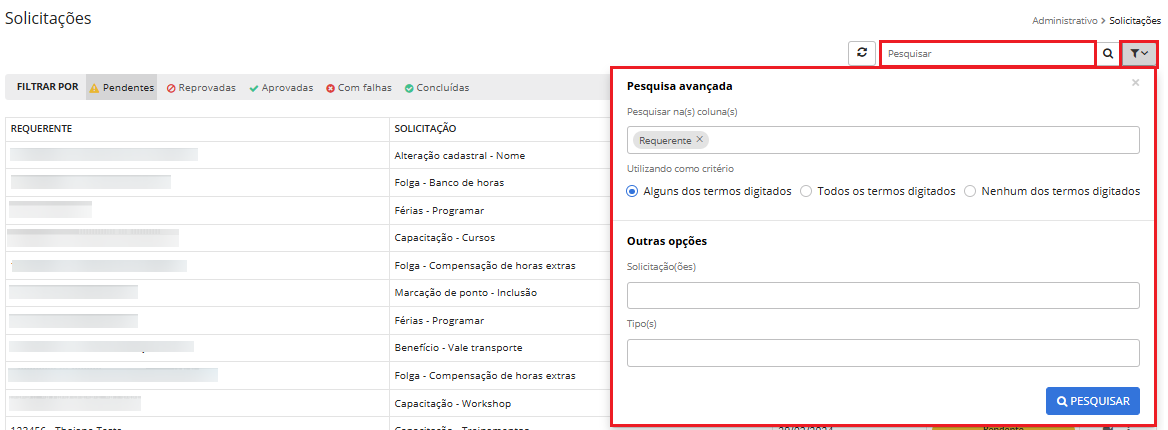Select row Benefício - Vale transporte
This screenshot has height=430, width=1168.
point(308,348)
